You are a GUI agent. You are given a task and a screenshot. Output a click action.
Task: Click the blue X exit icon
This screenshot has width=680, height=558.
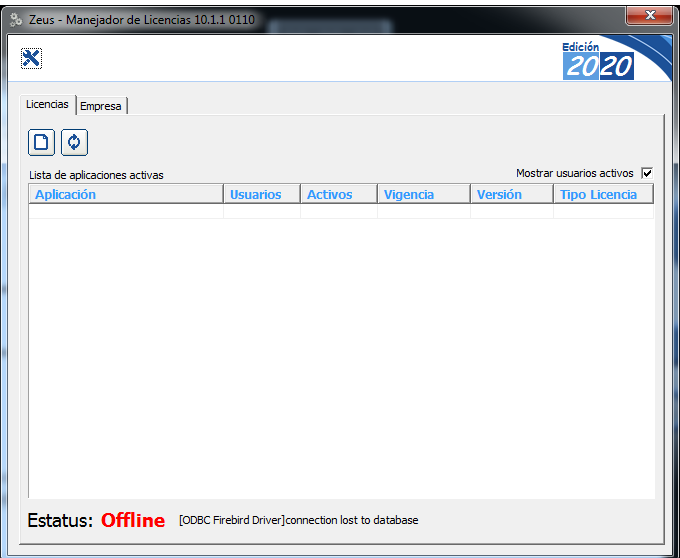pos(31,59)
